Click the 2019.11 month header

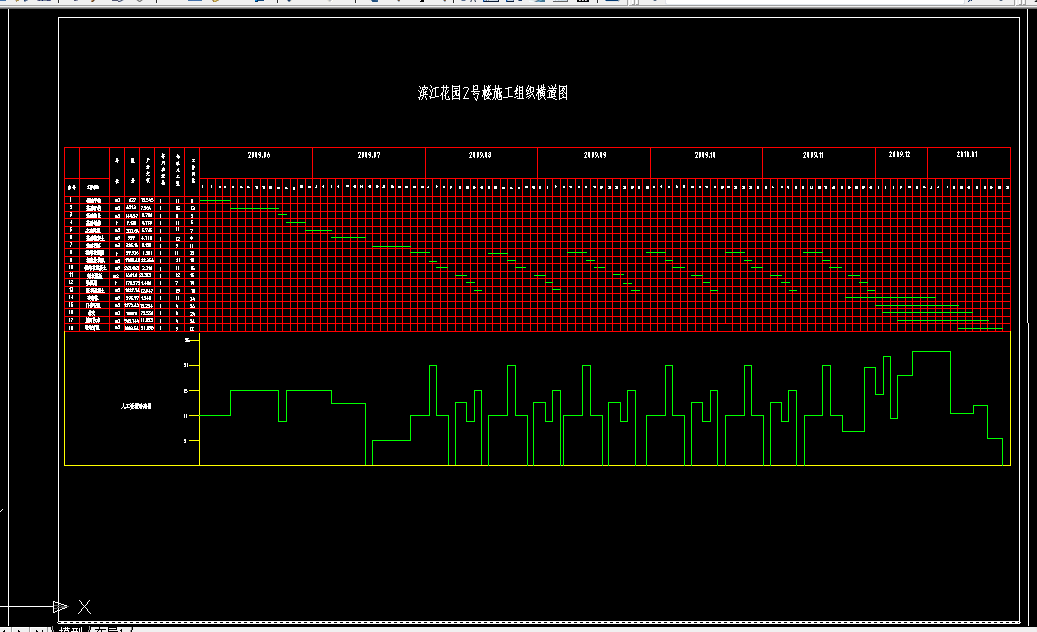[813, 155]
